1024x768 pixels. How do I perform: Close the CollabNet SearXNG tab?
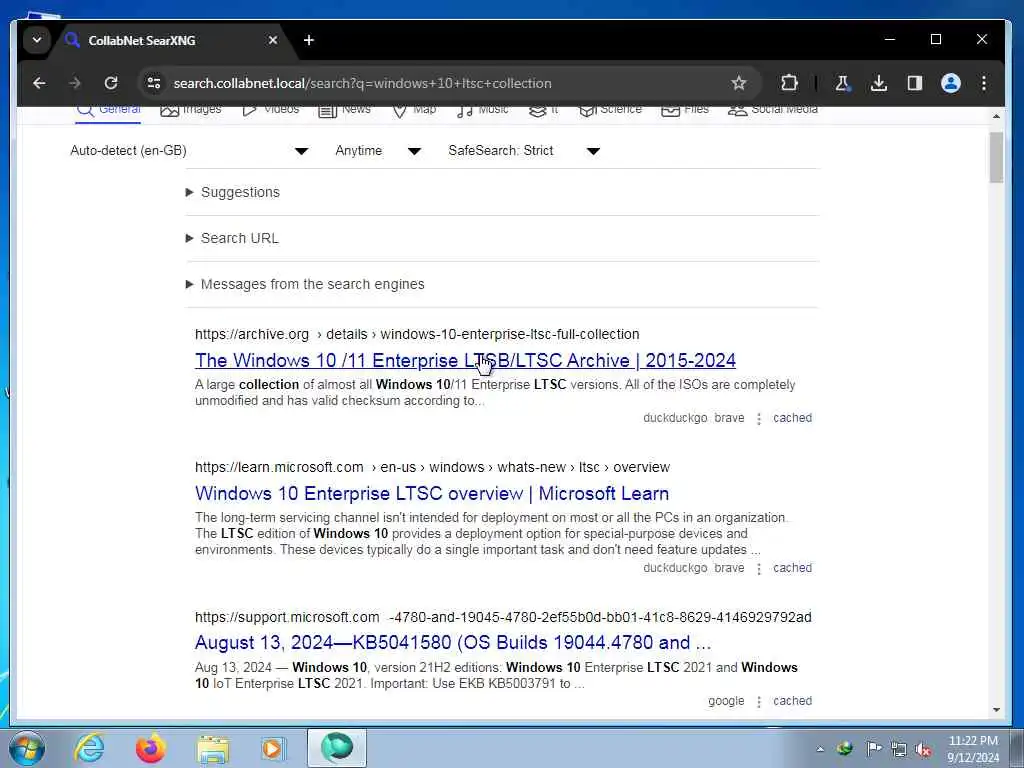[x=273, y=40]
